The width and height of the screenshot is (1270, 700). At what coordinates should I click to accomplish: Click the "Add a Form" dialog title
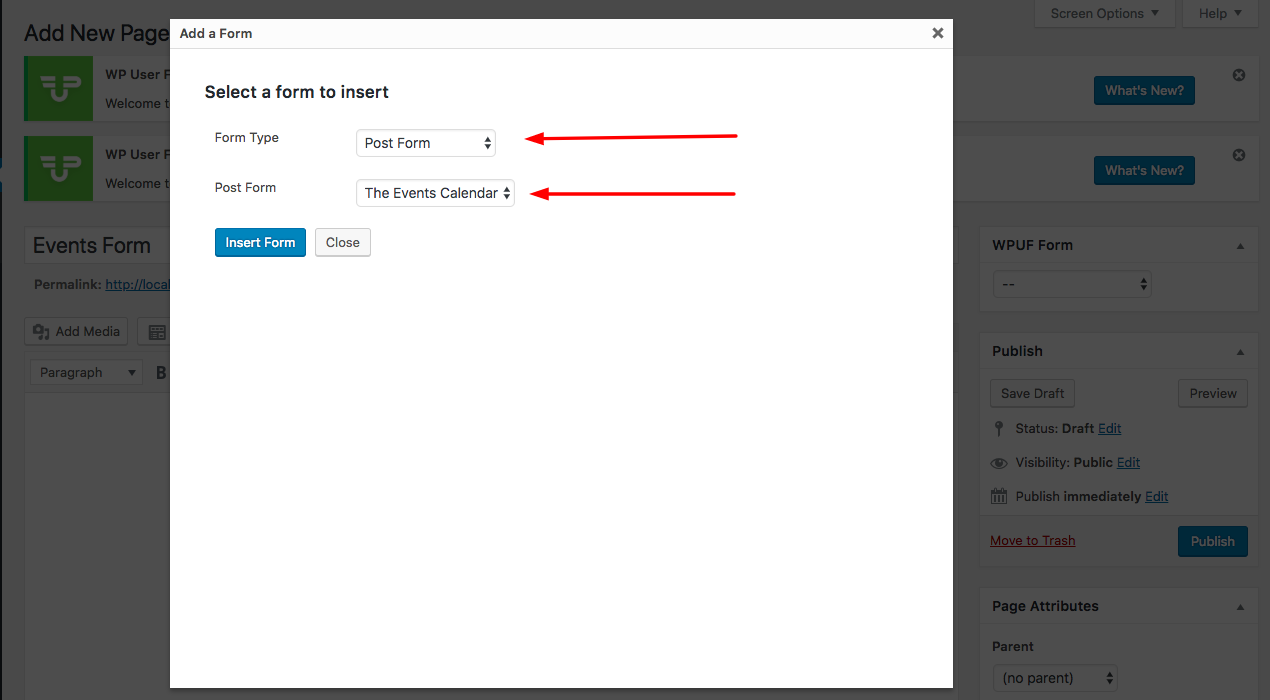pos(216,33)
